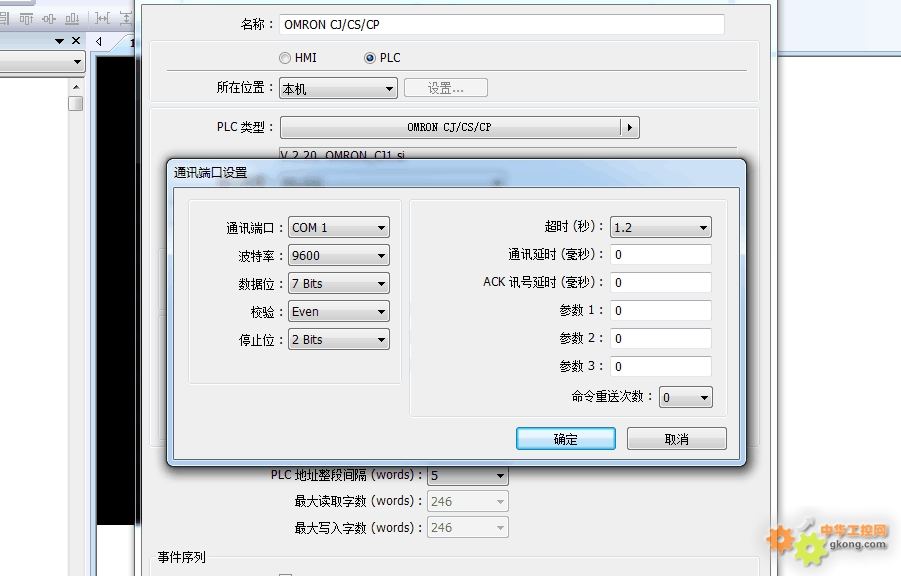
Task: Click the 参数 3 input field
Action: [660, 366]
